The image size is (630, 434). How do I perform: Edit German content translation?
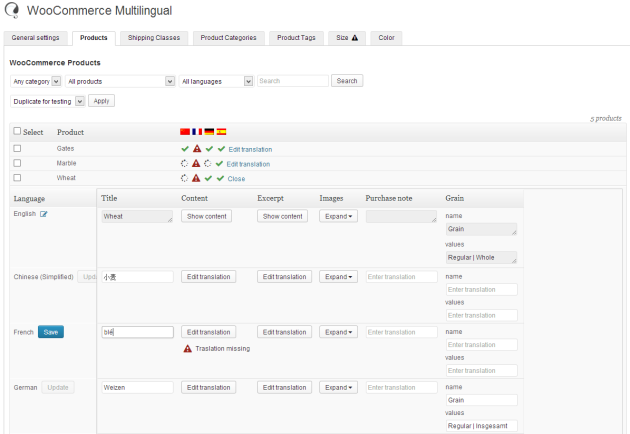pos(209,387)
